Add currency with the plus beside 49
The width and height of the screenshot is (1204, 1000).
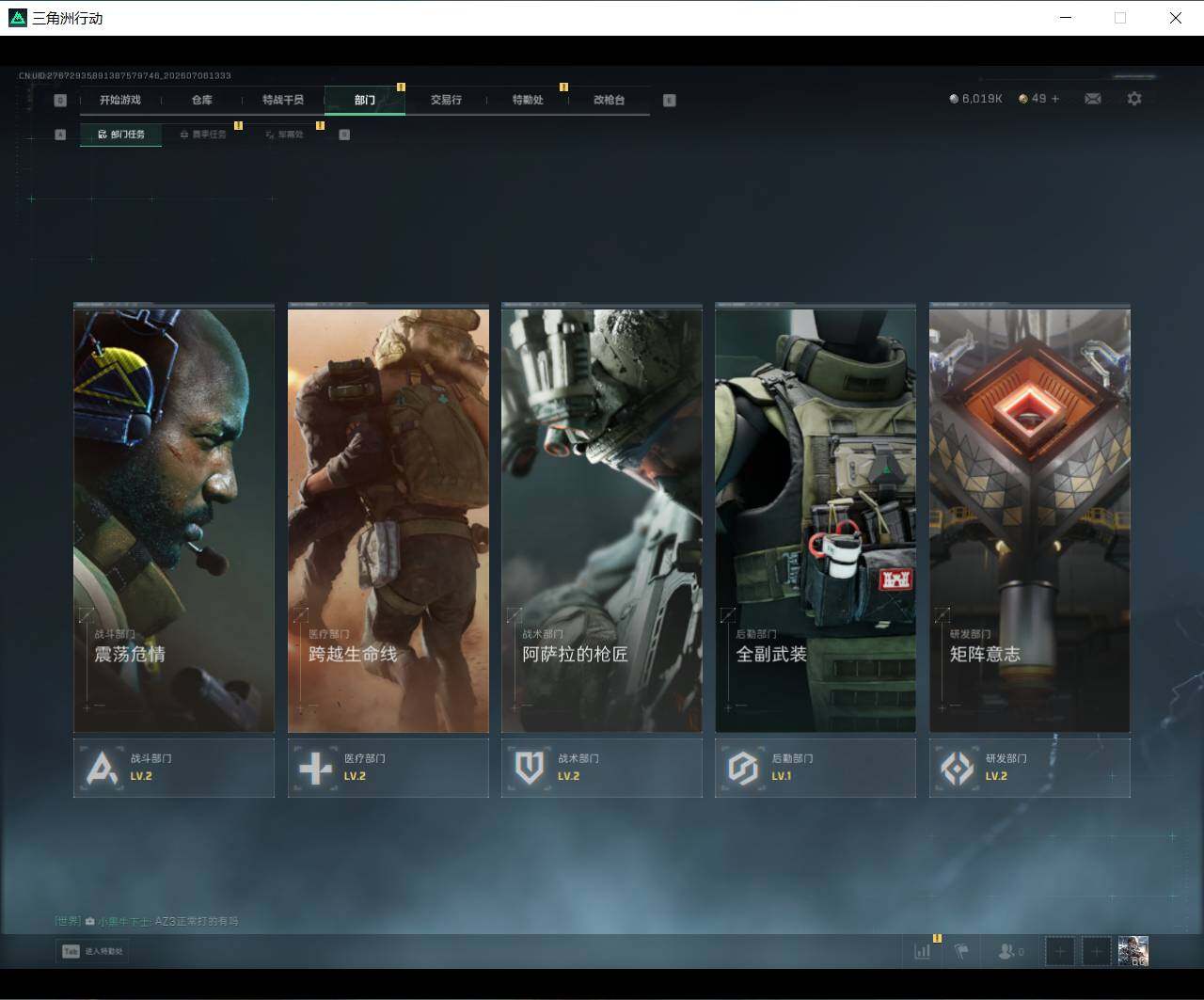coord(1054,99)
